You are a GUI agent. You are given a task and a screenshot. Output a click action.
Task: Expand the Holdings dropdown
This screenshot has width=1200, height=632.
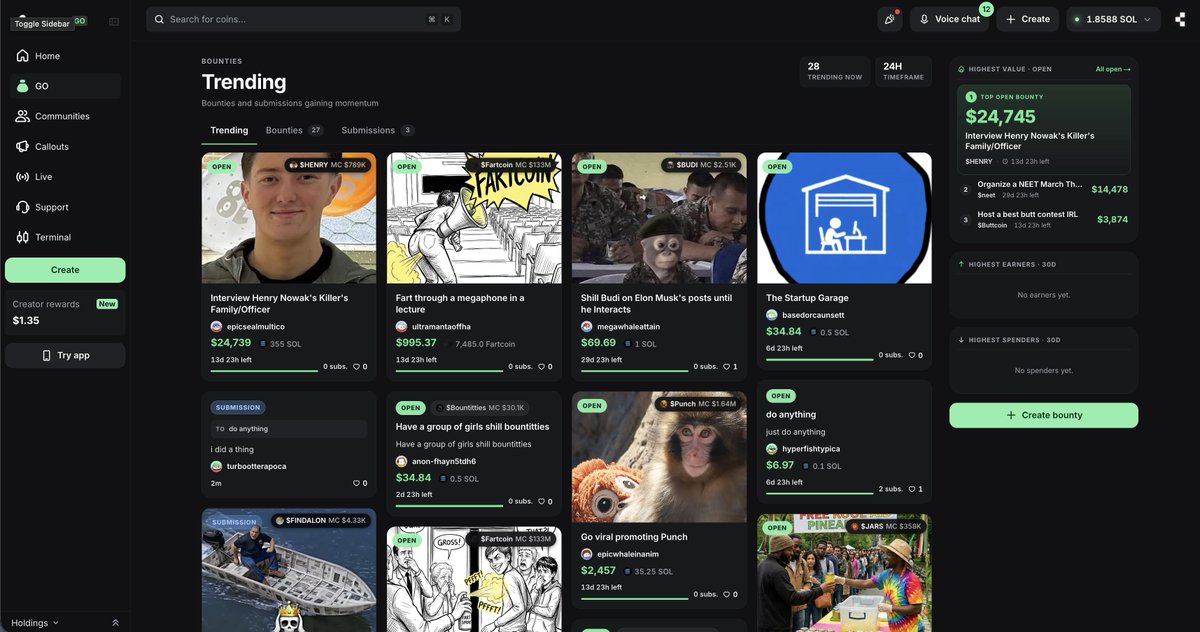coord(35,622)
